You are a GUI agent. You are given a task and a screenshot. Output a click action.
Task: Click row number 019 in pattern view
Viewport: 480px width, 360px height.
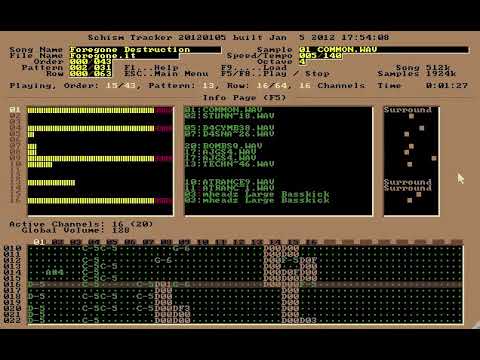tap(12, 302)
